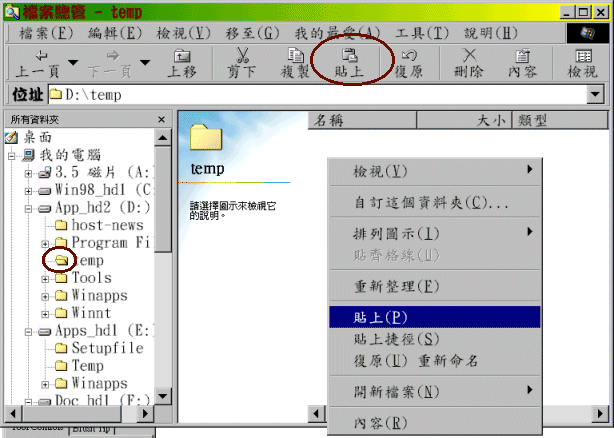Click the 內容 (Properties) toolbar icon
Viewport: 614px width, 438px height.
pos(522,56)
